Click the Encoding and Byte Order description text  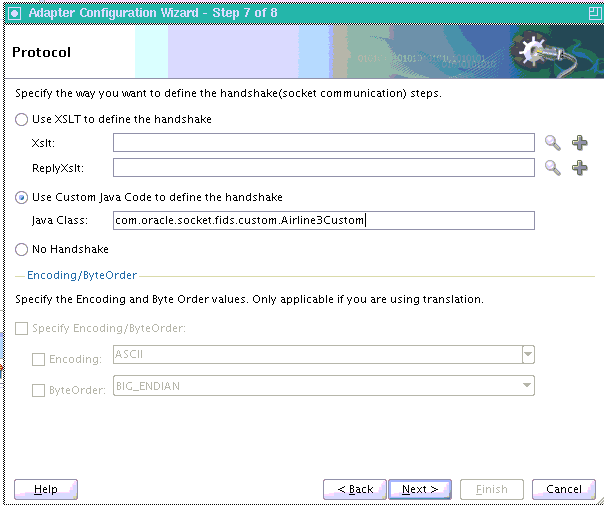coord(249,299)
